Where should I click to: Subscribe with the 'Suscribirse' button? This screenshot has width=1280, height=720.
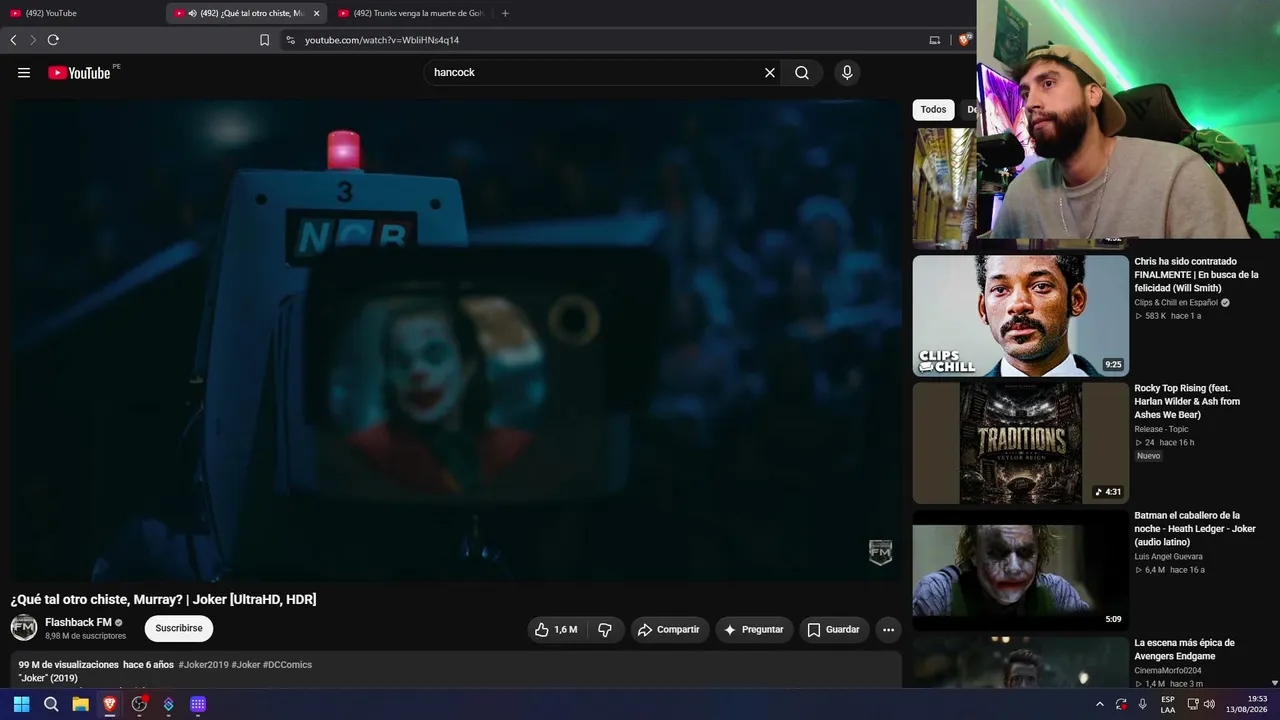pyautogui.click(x=179, y=628)
